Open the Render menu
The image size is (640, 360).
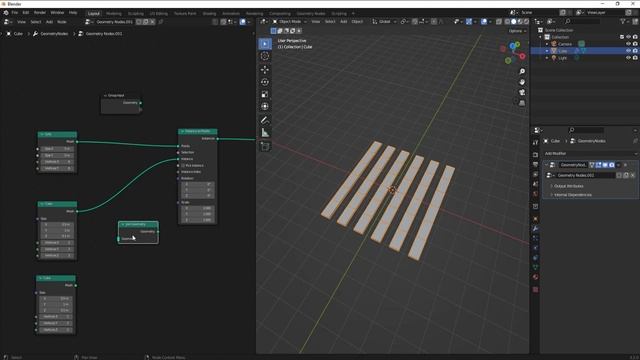[x=40, y=13]
